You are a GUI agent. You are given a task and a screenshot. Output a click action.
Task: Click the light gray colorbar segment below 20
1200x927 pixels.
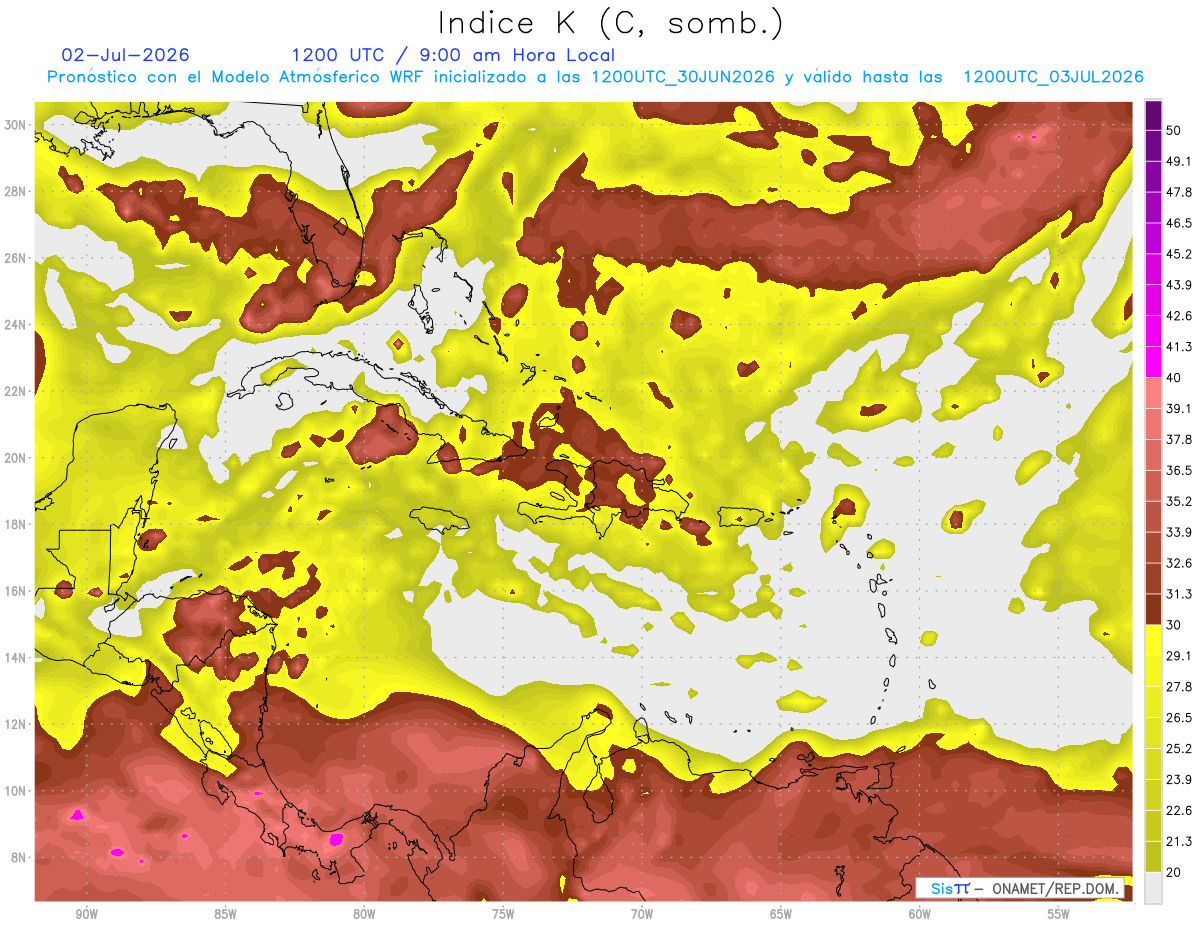coord(1154,888)
